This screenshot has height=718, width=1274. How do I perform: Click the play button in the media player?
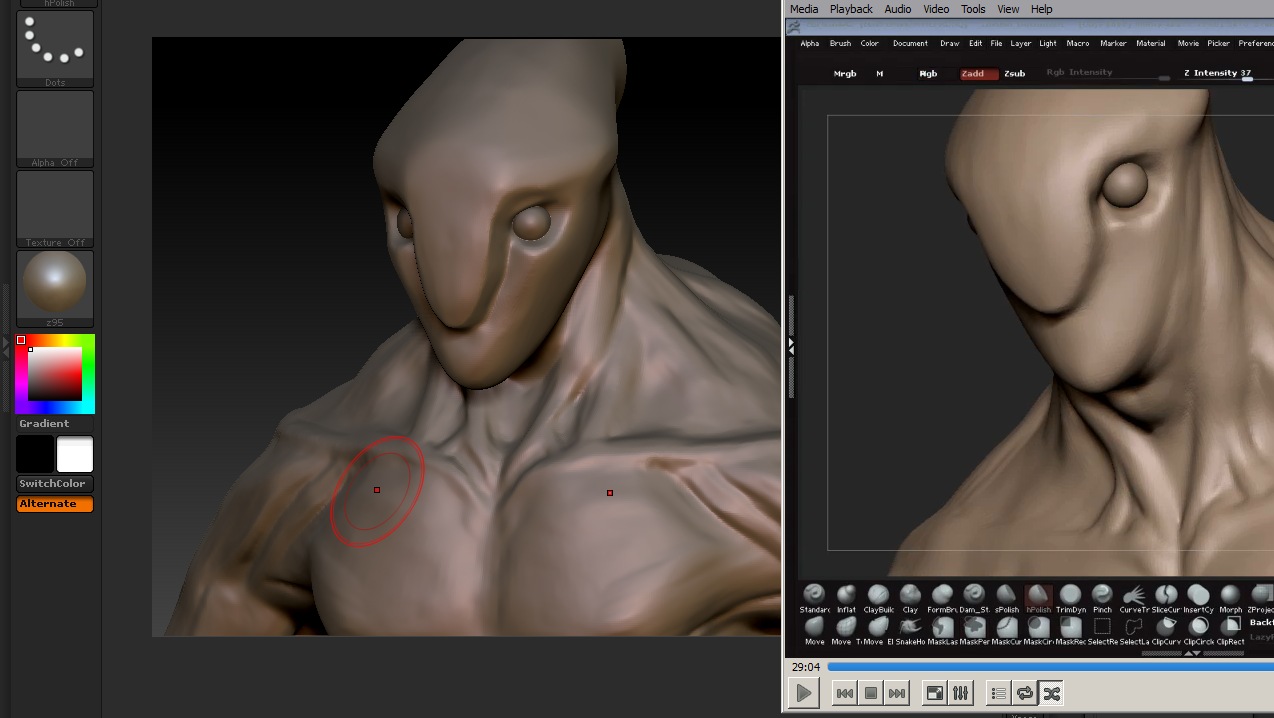(804, 693)
